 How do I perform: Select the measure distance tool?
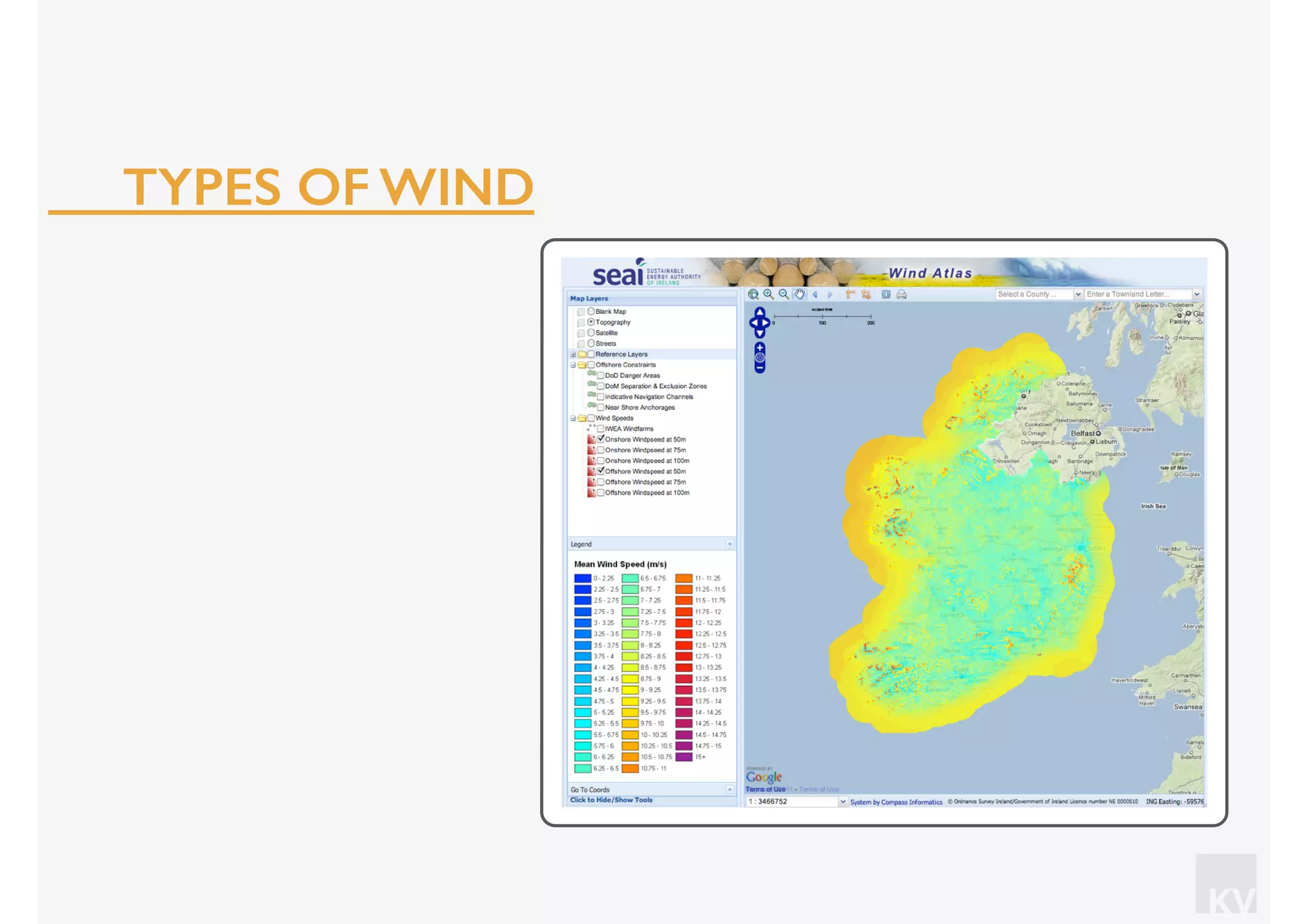click(850, 294)
